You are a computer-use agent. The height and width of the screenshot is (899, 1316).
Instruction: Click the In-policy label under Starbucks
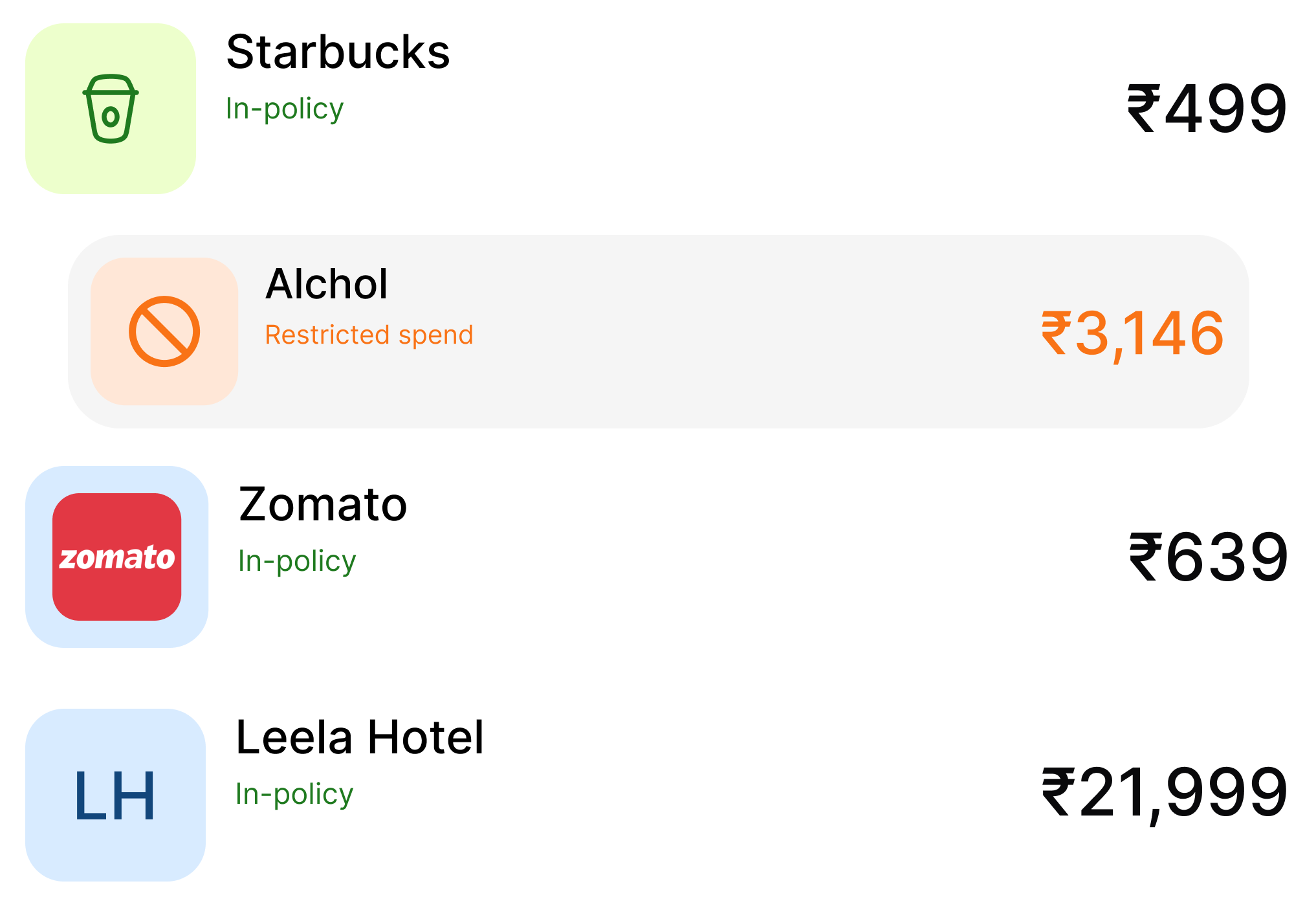pyautogui.click(x=285, y=109)
